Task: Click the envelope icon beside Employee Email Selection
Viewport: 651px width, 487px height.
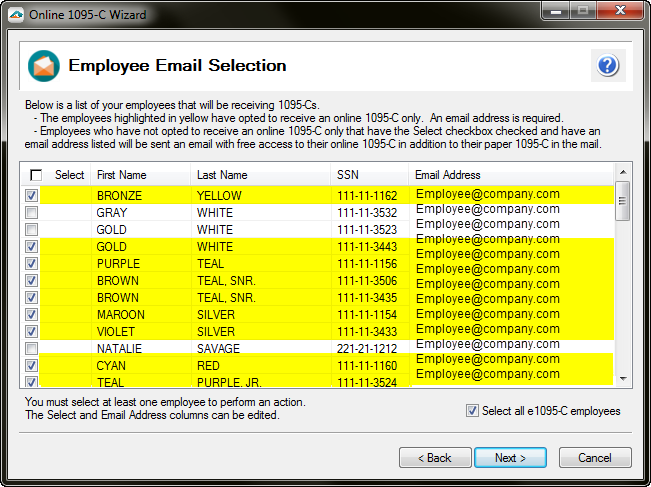Action: tap(43, 66)
